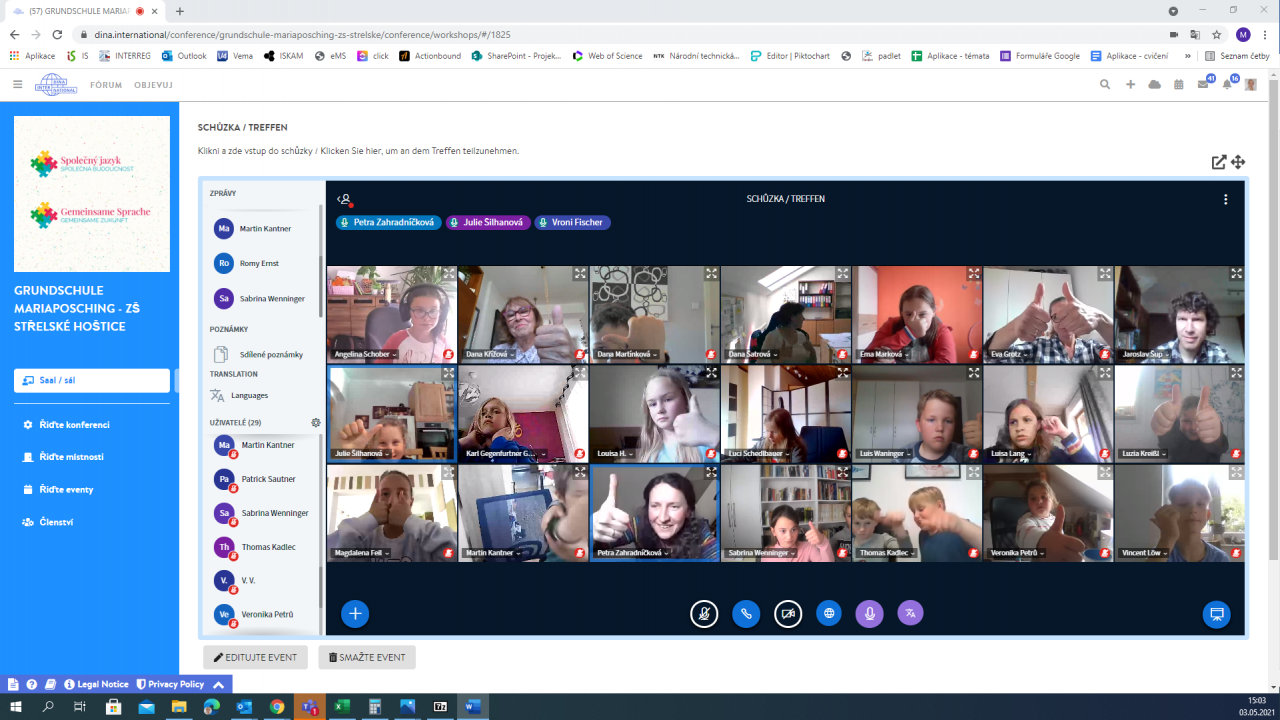Click the translation button in bottom toolbar
The height and width of the screenshot is (720, 1280).
coord(910,613)
